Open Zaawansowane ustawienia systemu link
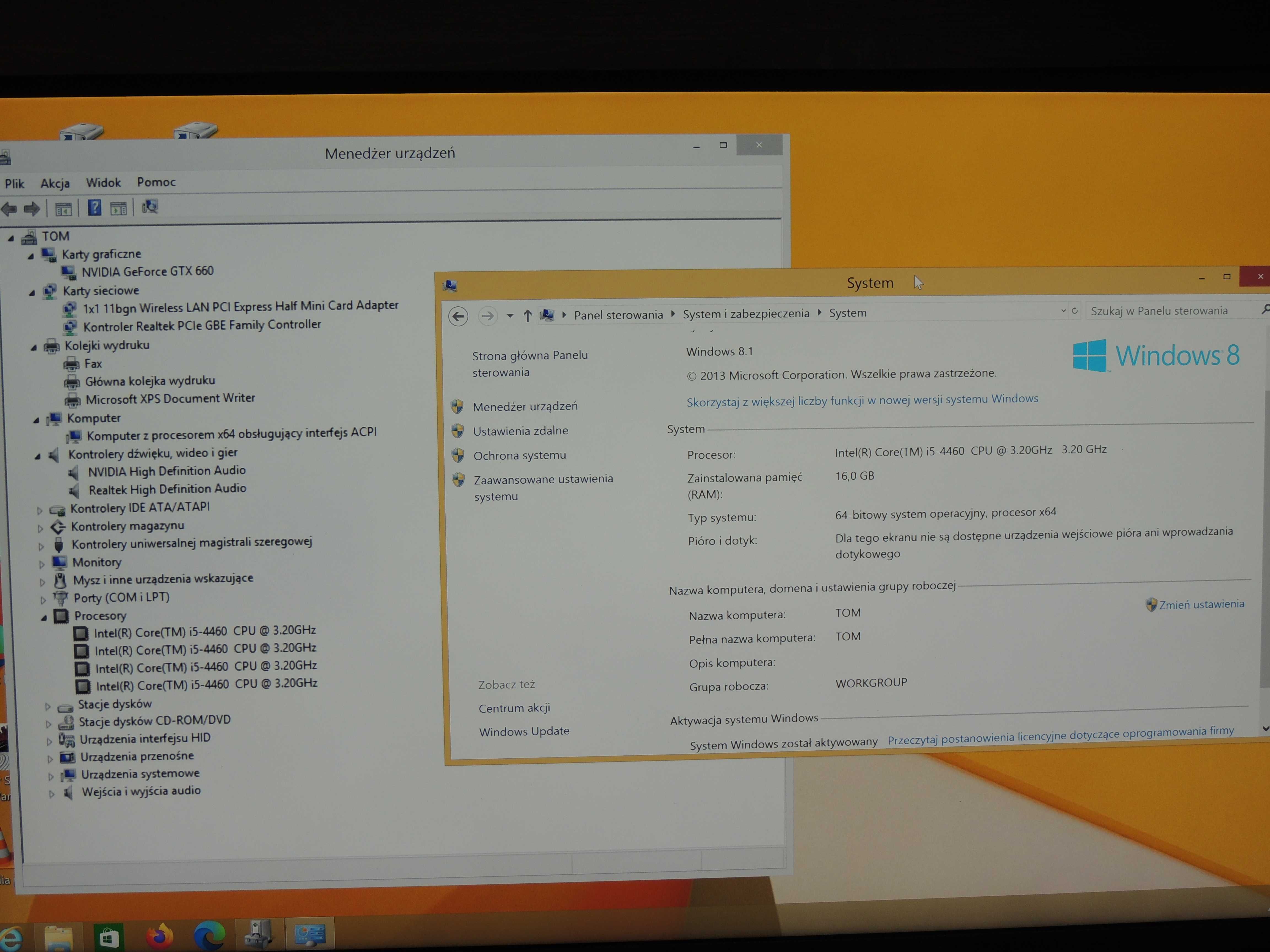Viewport: 1270px width, 952px height. tap(543, 488)
